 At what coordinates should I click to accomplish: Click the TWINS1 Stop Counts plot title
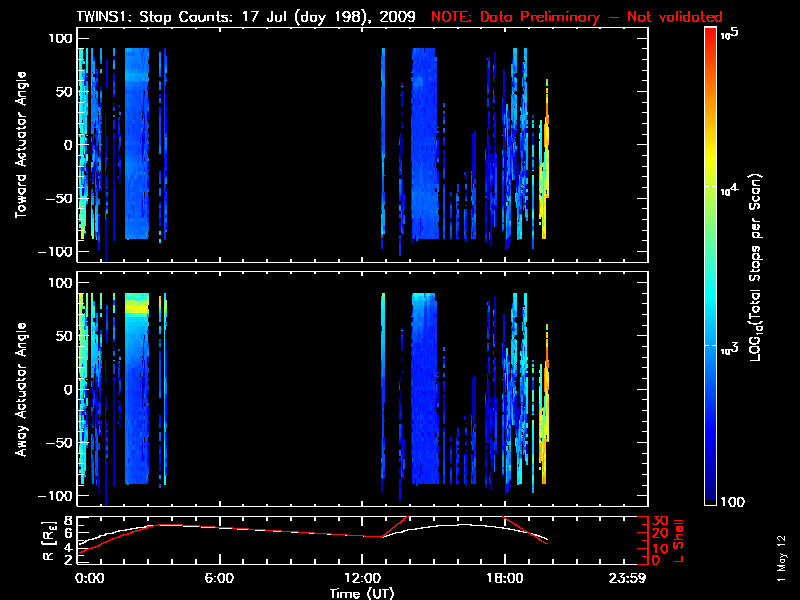(245, 17)
